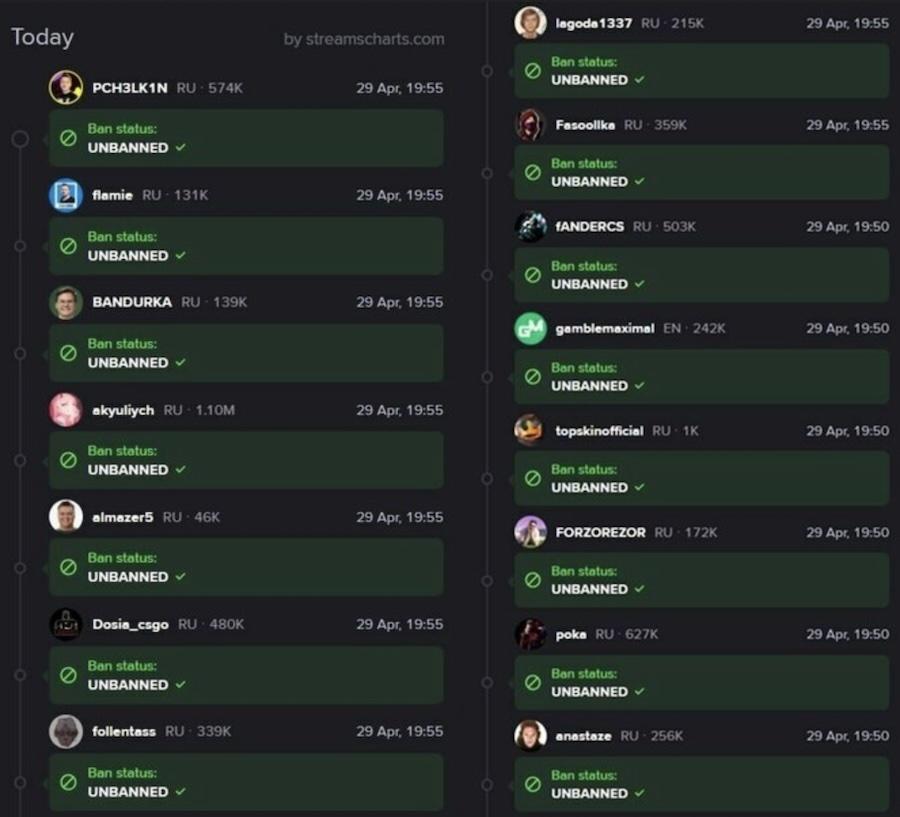The image size is (900, 817).
Task: Select the green GM avatar of gamblemaximal
Action: (530, 328)
